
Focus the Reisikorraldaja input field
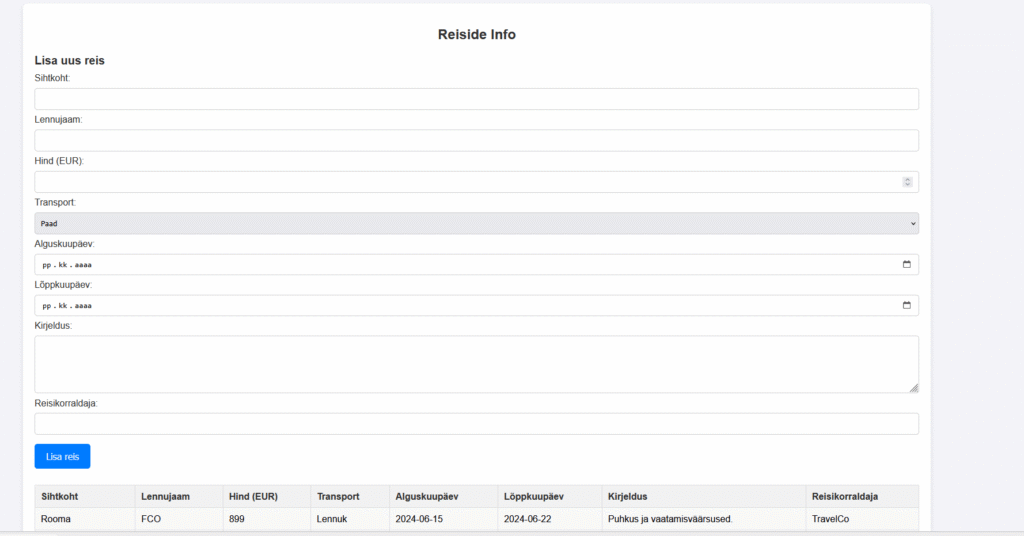476,424
